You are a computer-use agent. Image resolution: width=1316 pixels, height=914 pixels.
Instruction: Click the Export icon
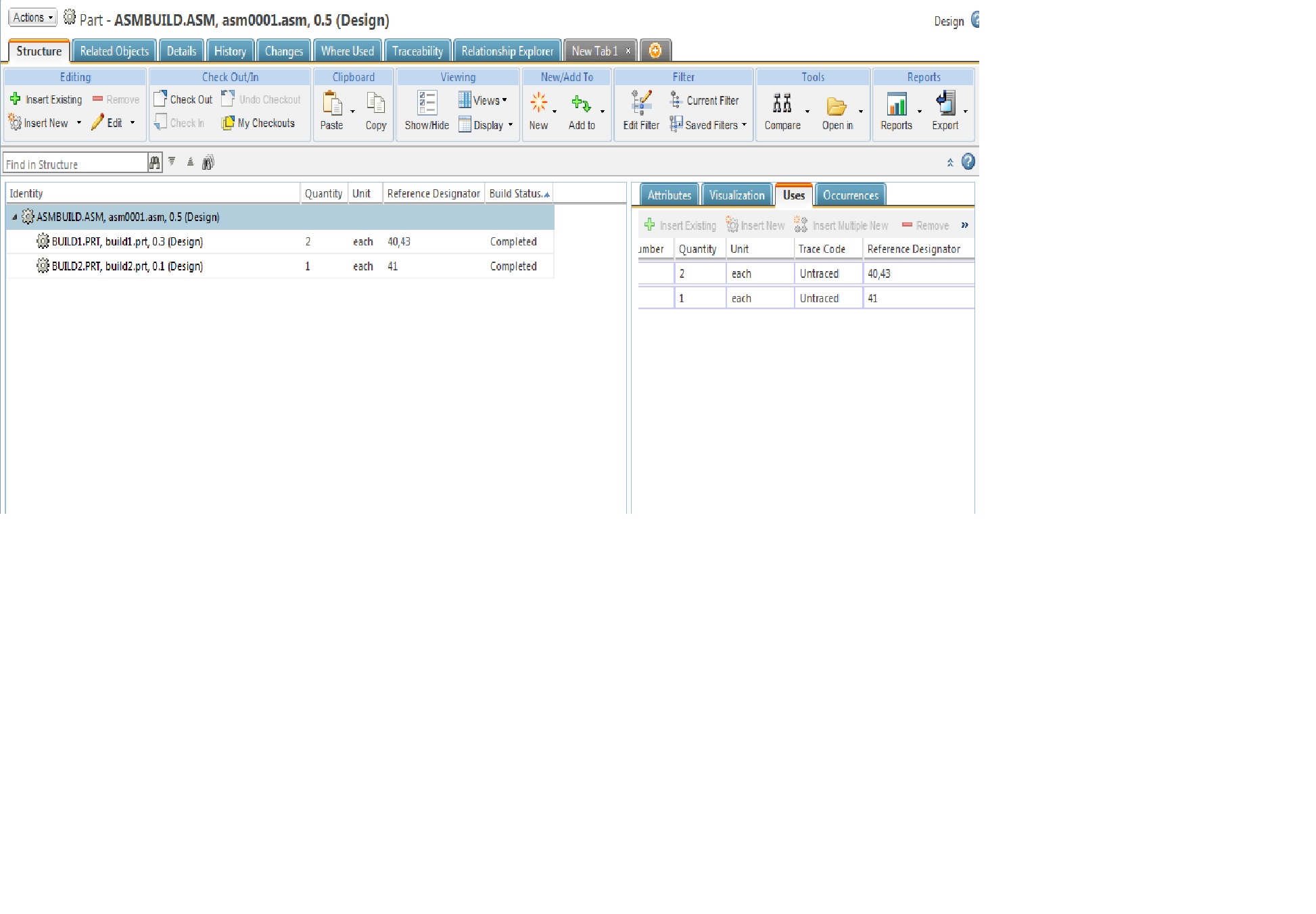pyautogui.click(x=945, y=103)
